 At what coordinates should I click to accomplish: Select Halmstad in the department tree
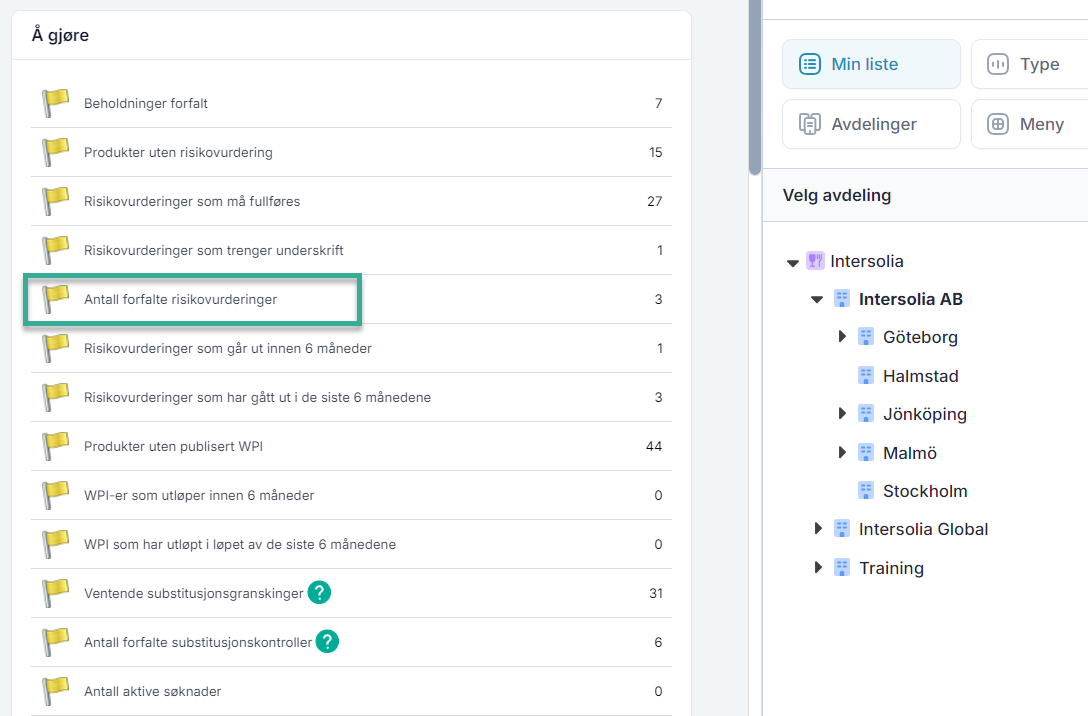click(x=921, y=376)
